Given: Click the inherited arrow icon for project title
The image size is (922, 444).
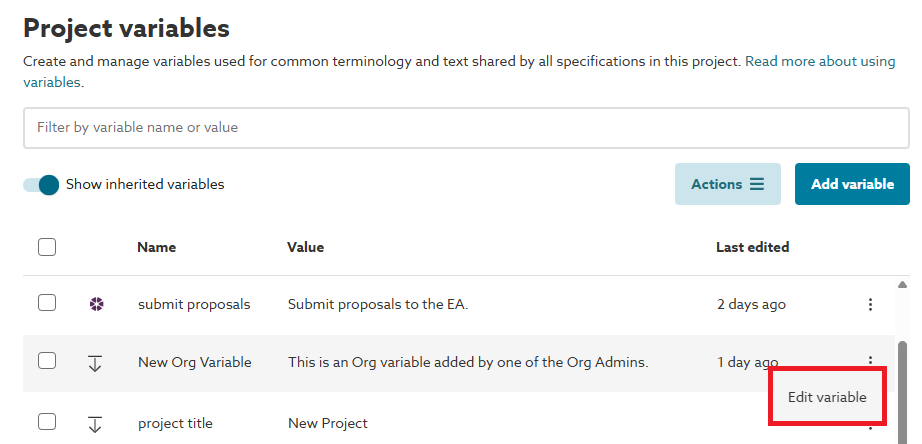Looking at the screenshot, I should tap(95, 424).
